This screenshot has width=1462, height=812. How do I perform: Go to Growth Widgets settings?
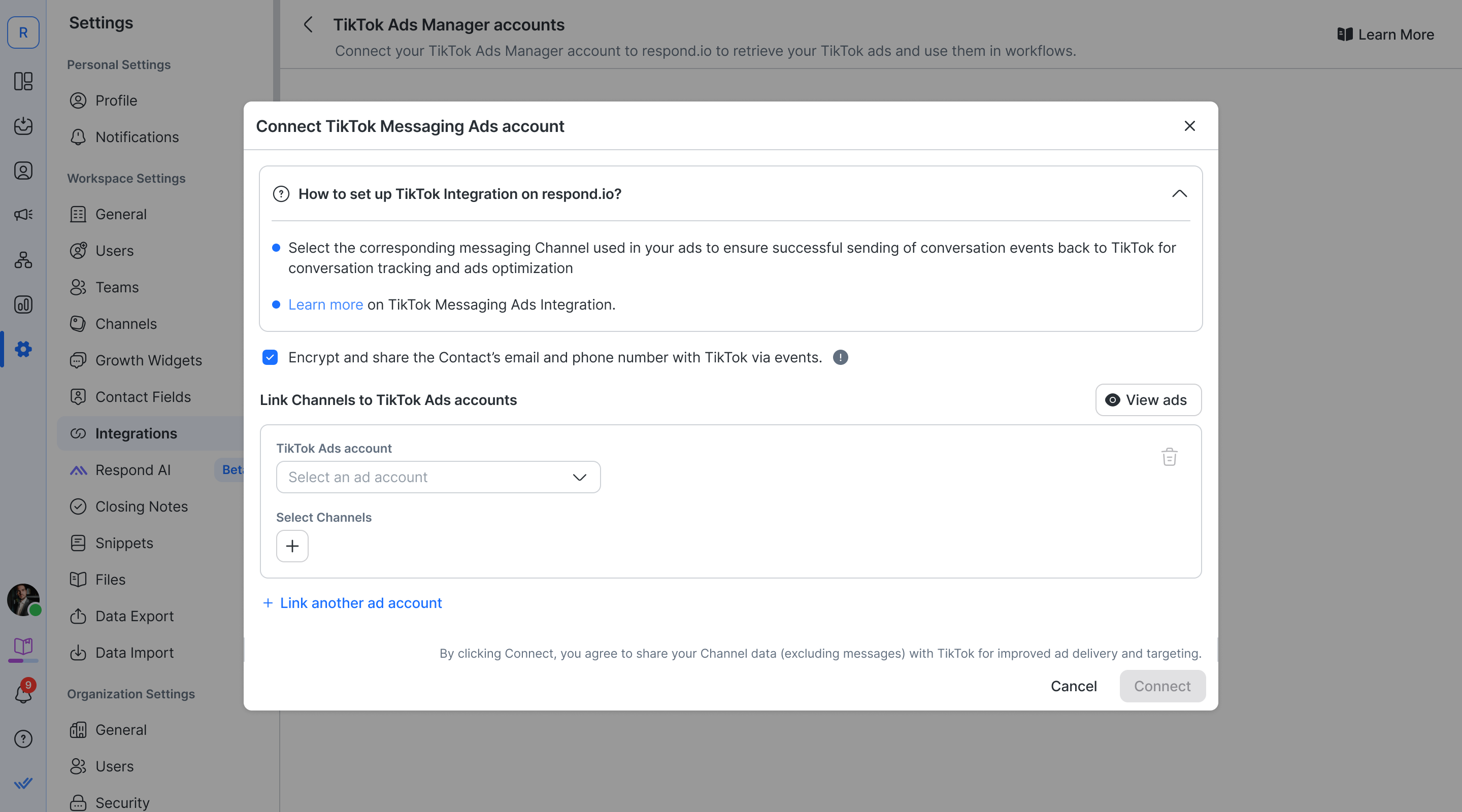(148, 360)
